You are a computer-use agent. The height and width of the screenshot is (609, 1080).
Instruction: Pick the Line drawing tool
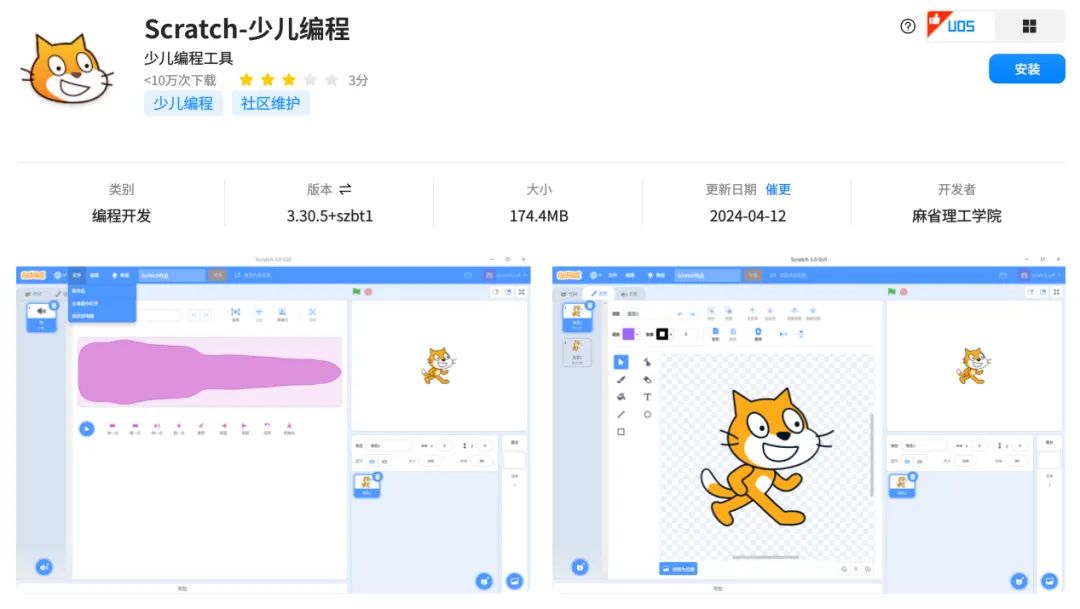[621, 415]
